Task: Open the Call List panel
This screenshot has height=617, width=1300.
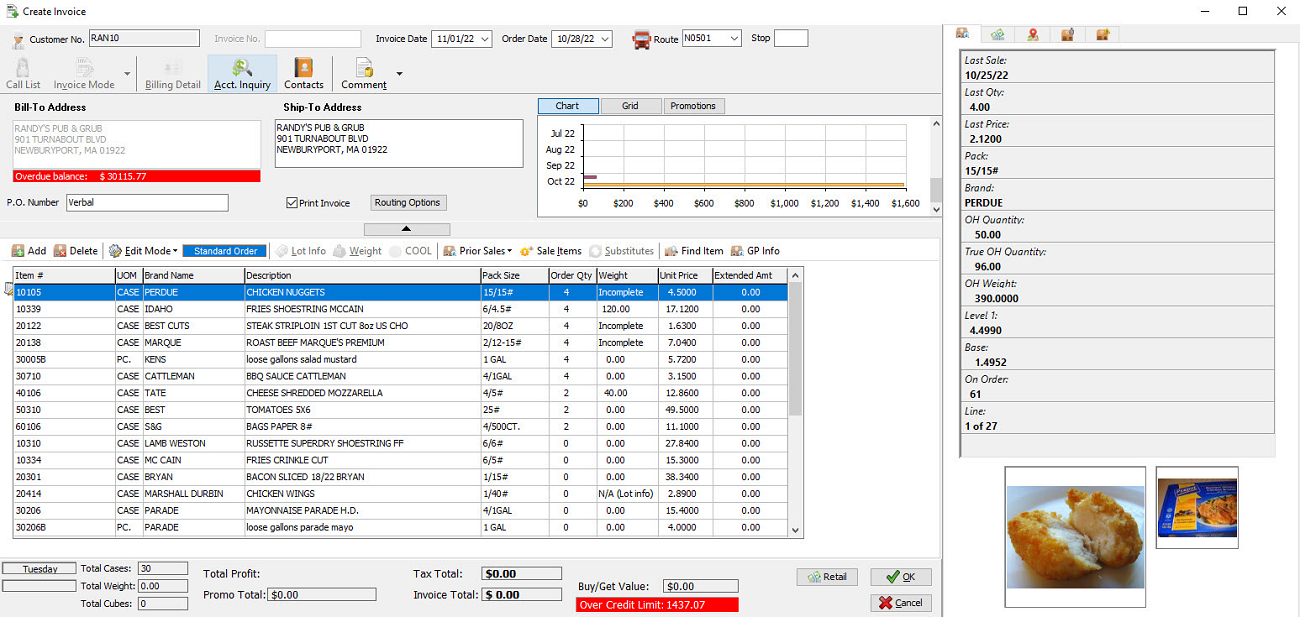Action: 22,72
